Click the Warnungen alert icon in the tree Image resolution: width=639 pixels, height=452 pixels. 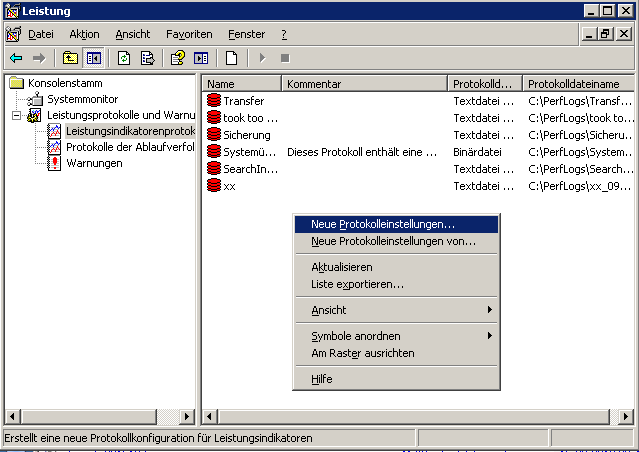point(54,163)
